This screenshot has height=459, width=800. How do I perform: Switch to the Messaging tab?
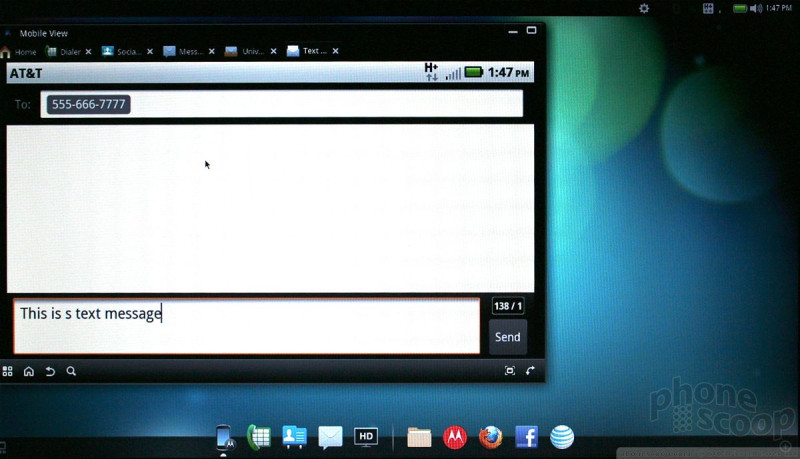184,52
